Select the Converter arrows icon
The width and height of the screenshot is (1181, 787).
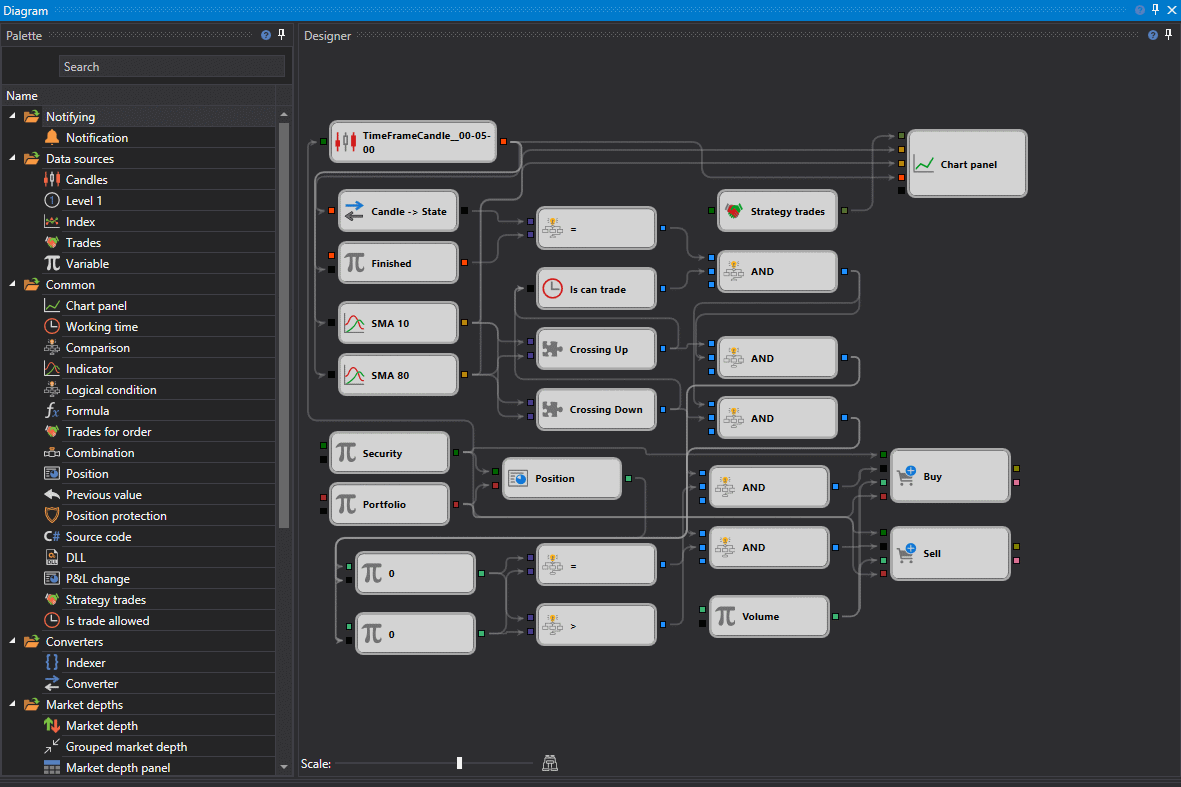click(52, 684)
